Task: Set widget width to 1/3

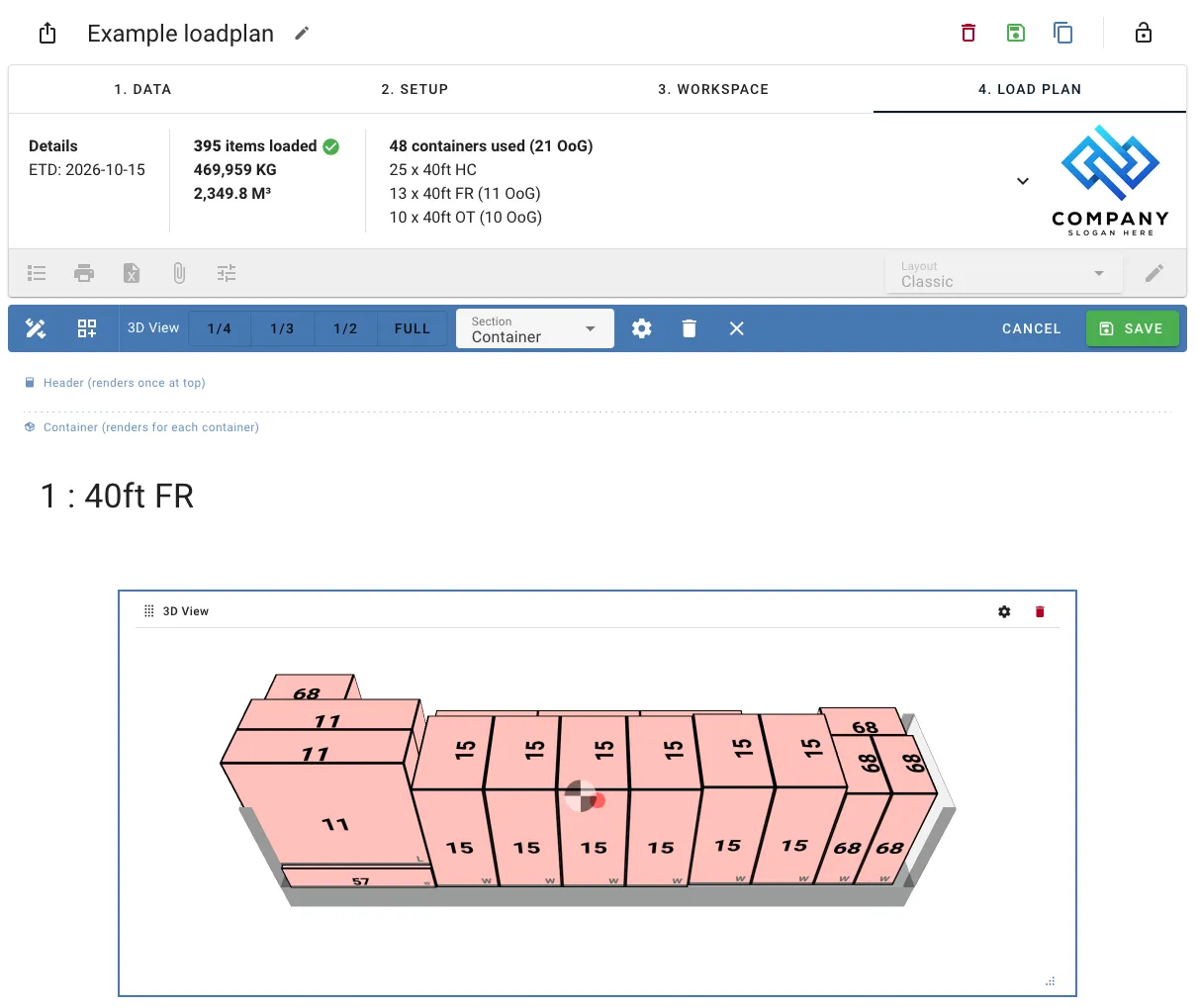Action: (x=282, y=328)
